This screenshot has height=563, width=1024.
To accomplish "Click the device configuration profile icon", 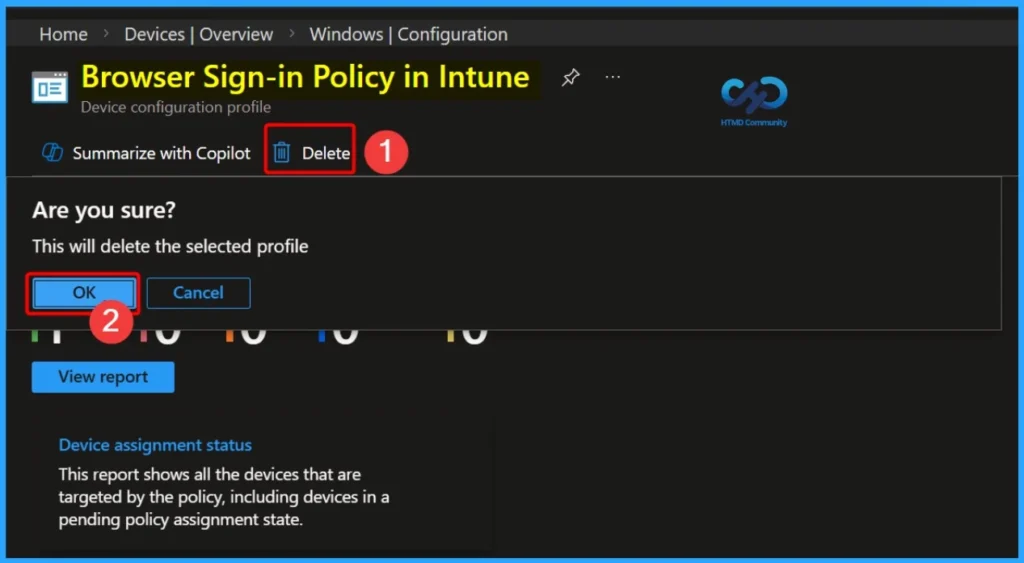I will [x=50, y=87].
